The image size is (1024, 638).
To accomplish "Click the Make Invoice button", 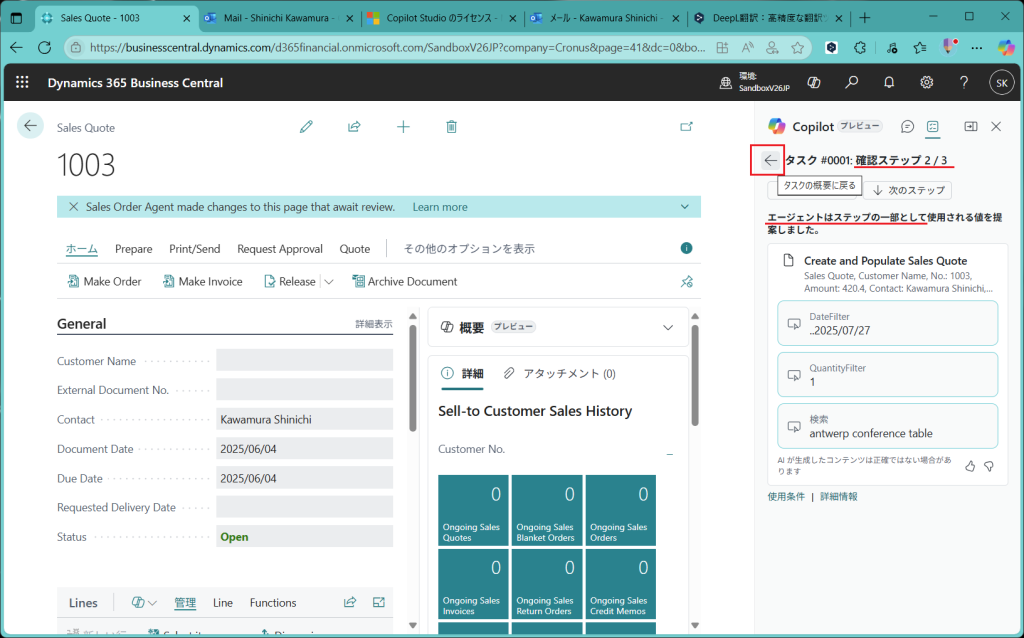I will click(202, 281).
